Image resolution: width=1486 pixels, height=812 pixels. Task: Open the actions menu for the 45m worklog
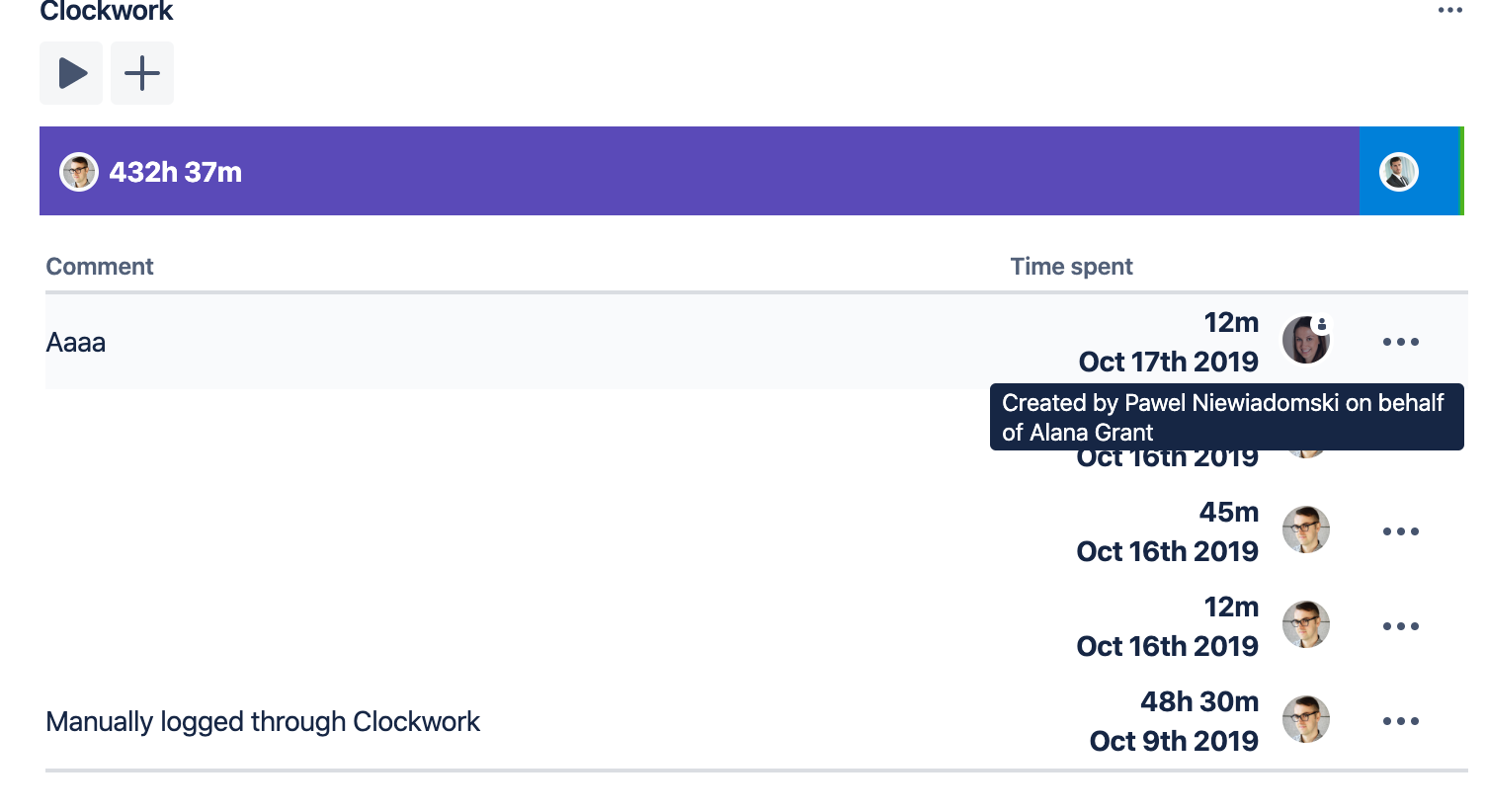click(x=1400, y=531)
